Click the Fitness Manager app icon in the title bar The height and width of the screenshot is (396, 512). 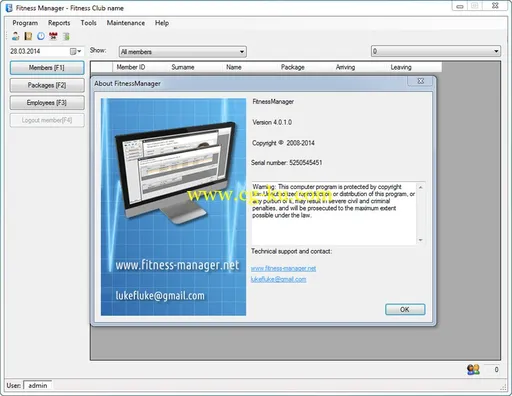[x=9, y=8]
